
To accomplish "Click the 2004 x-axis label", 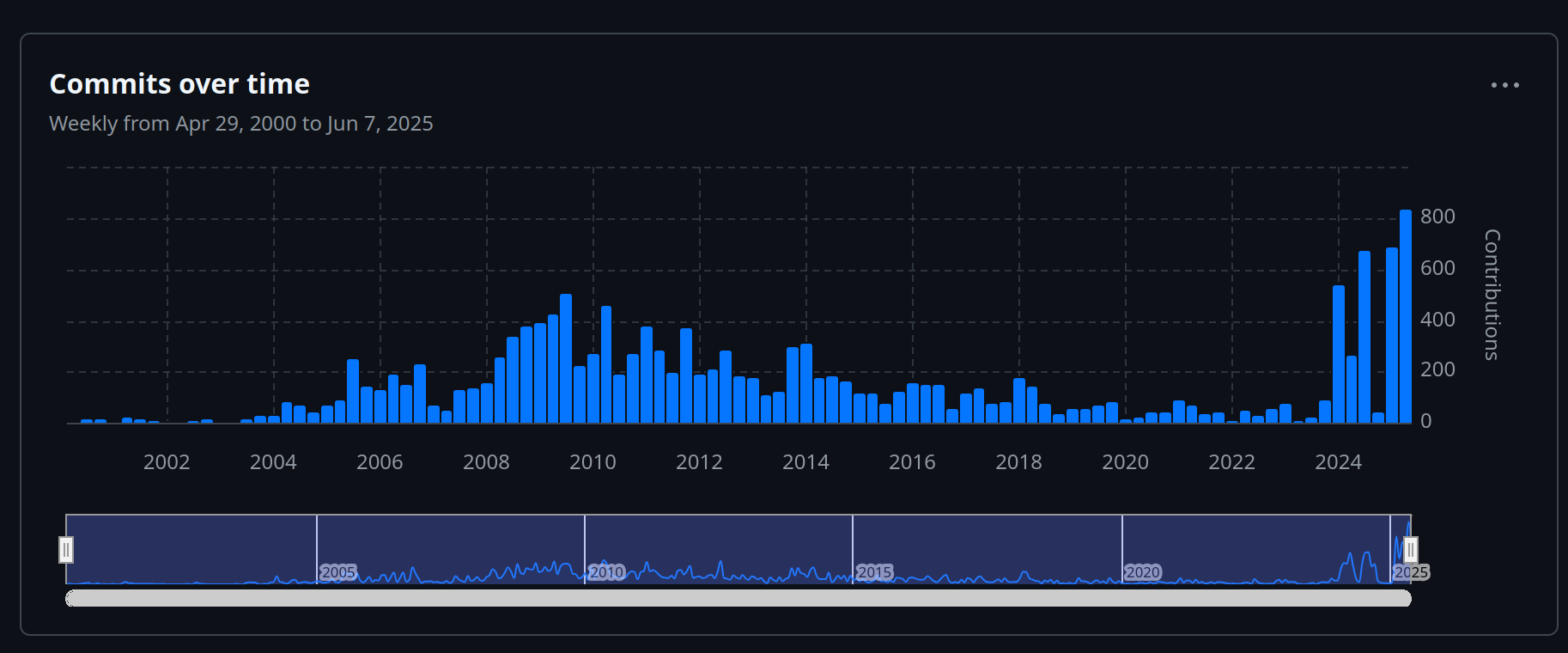I will coord(273,462).
